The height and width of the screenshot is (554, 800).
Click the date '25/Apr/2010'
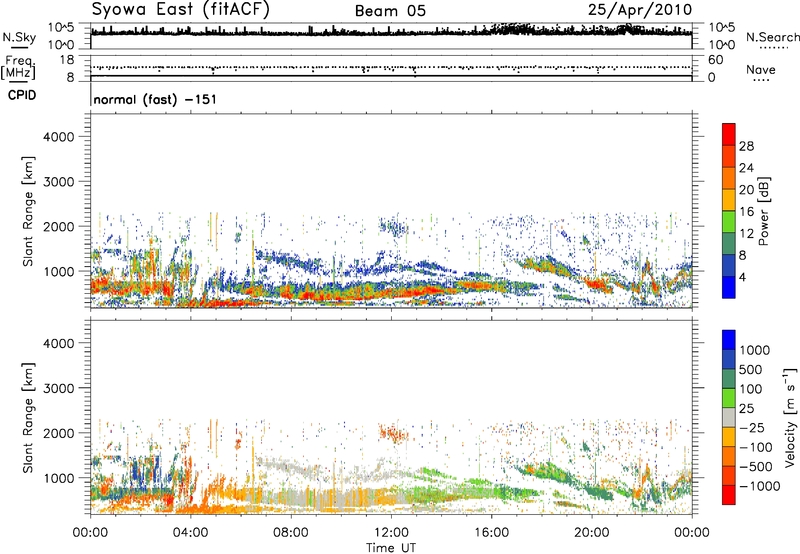click(x=640, y=10)
